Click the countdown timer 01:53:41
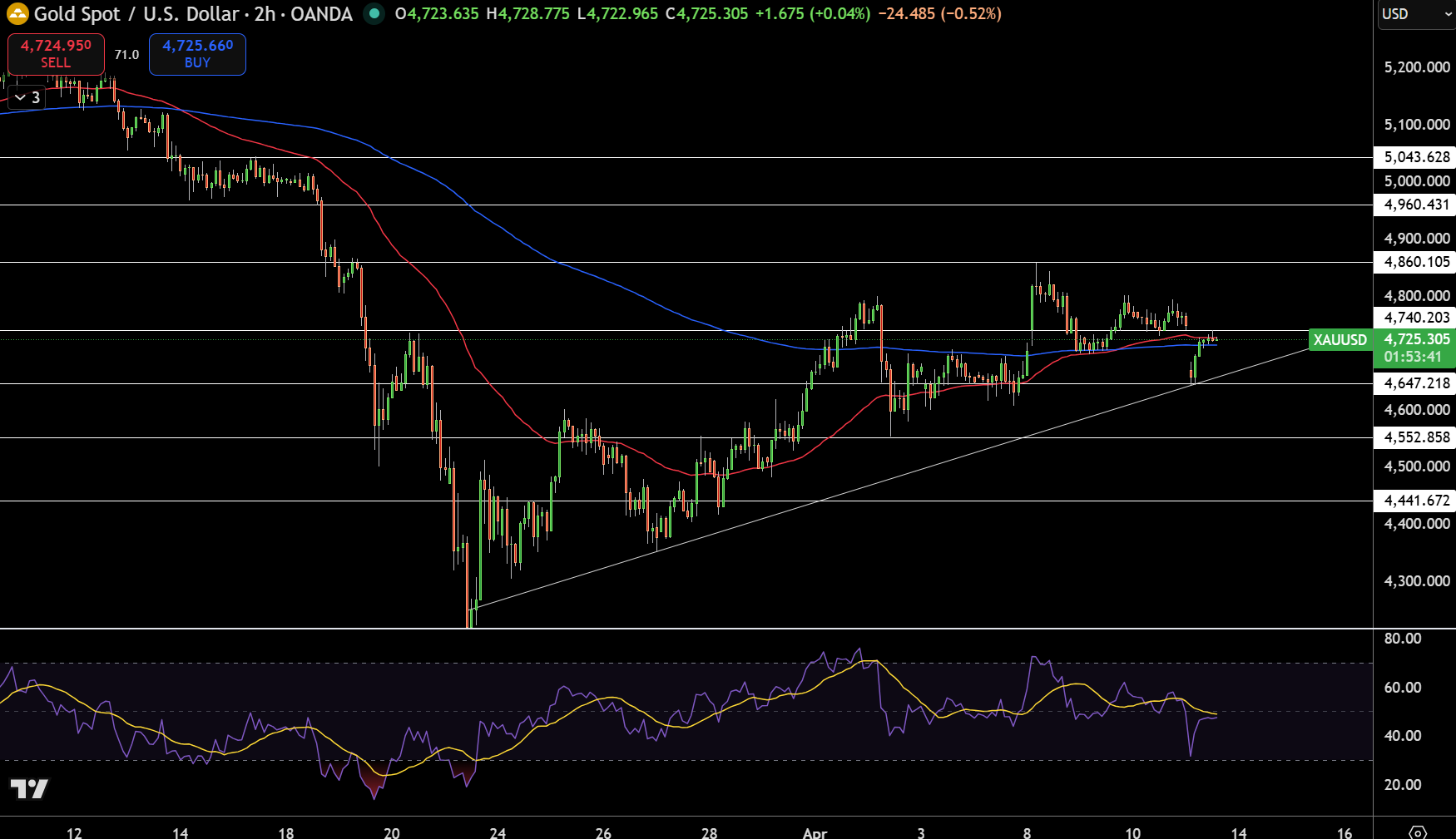 click(x=1413, y=357)
